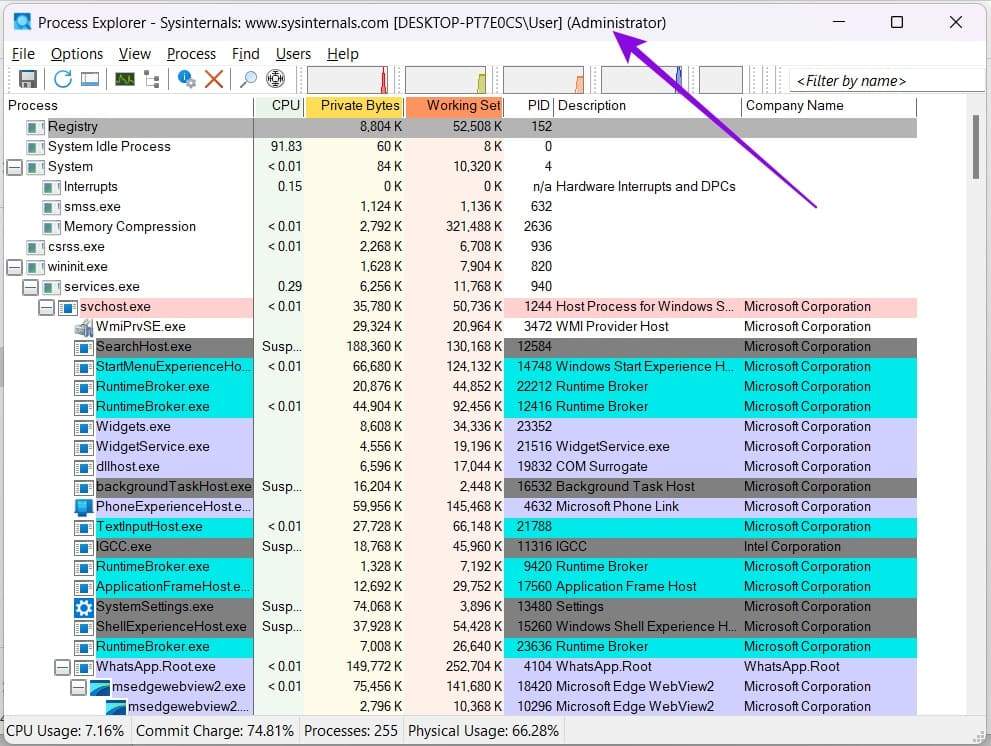Click the TextInputHost.exe process icon
991x746 pixels.
tap(83, 527)
